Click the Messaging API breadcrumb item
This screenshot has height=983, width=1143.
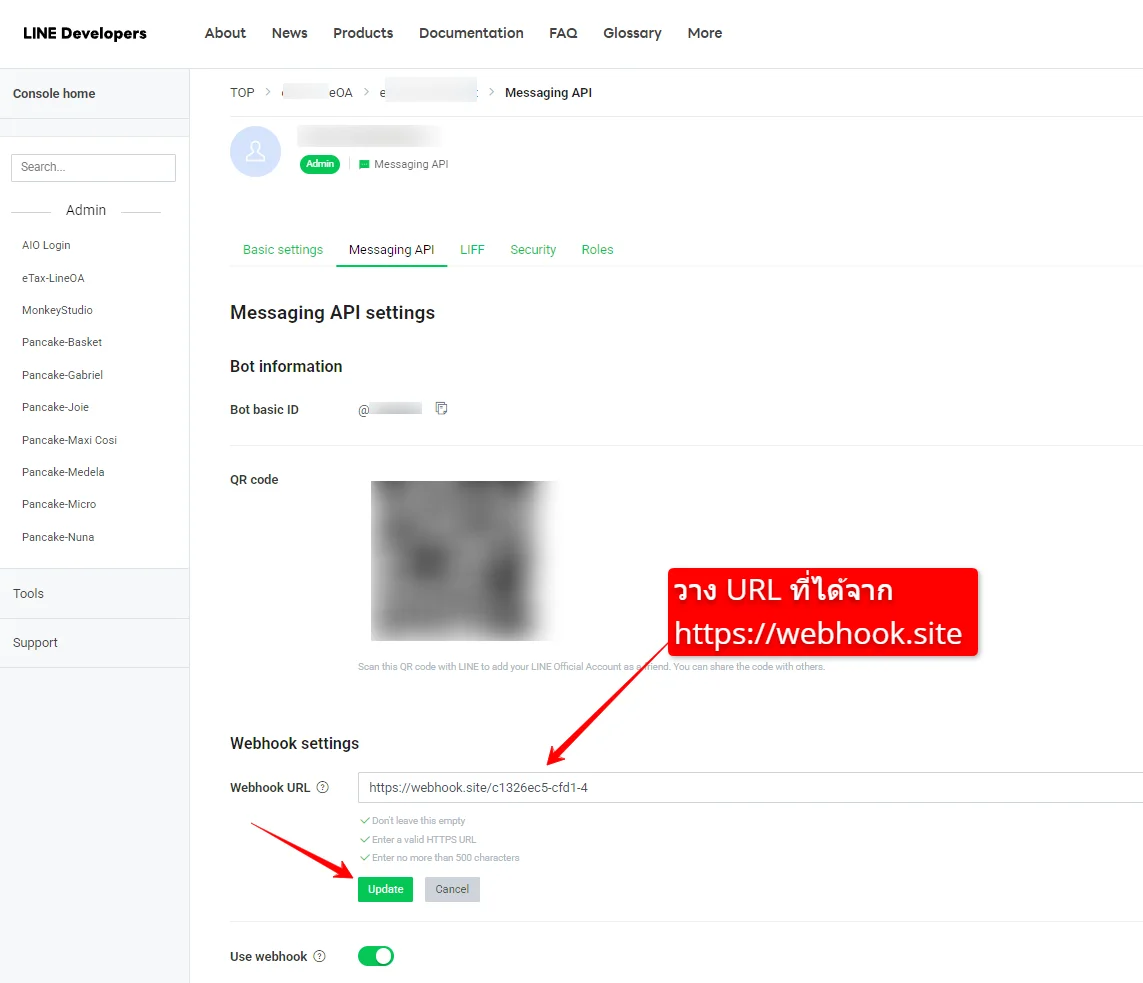tap(548, 93)
